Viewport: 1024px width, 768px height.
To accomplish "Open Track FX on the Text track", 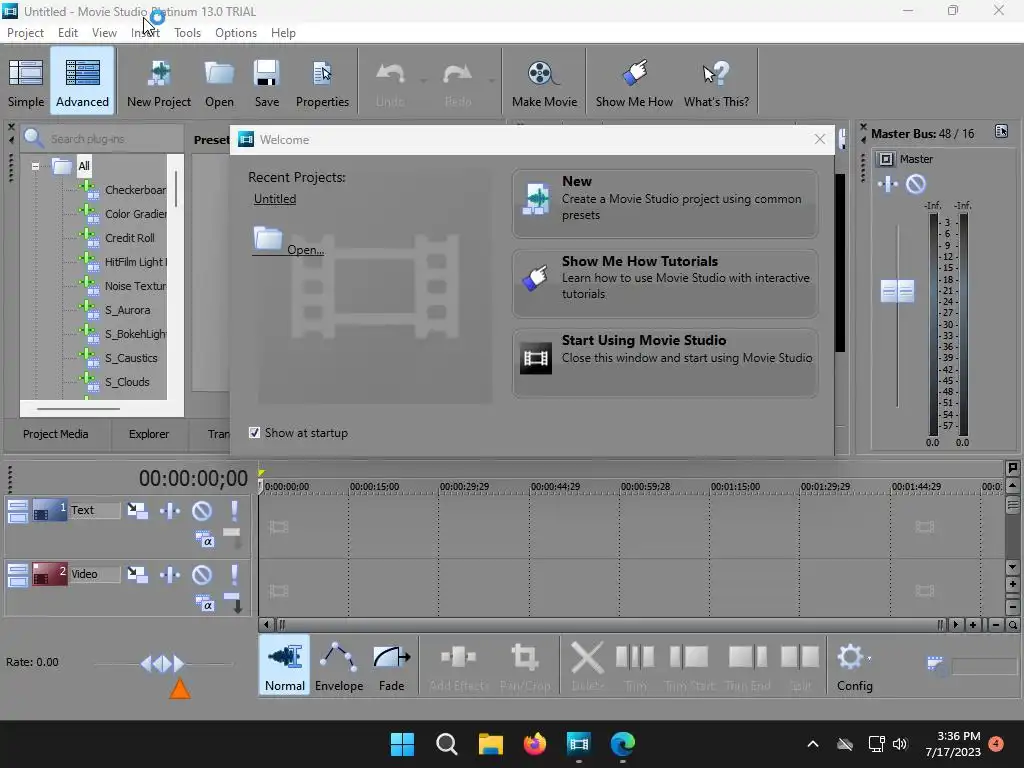I will point(170,511).
